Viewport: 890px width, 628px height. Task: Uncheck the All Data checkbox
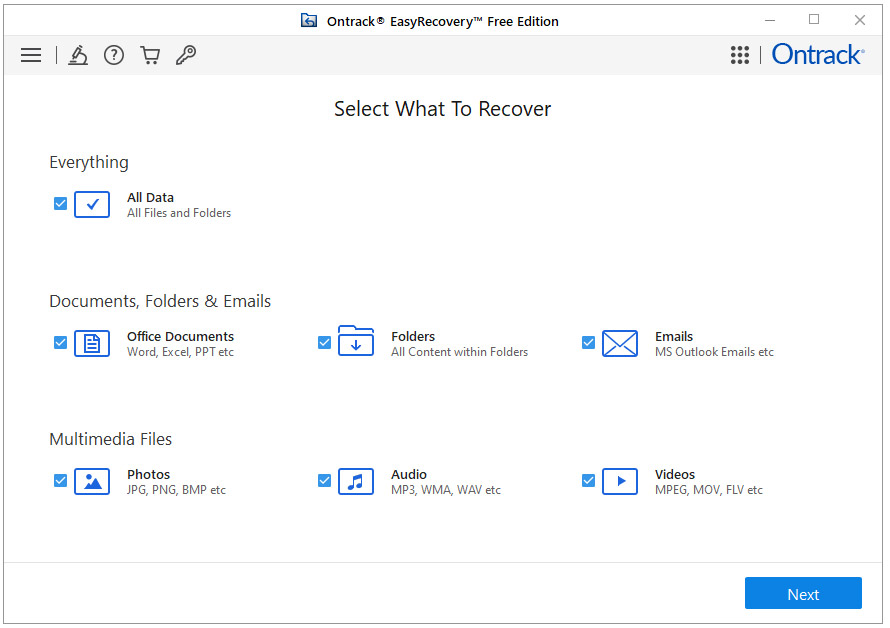60,204
